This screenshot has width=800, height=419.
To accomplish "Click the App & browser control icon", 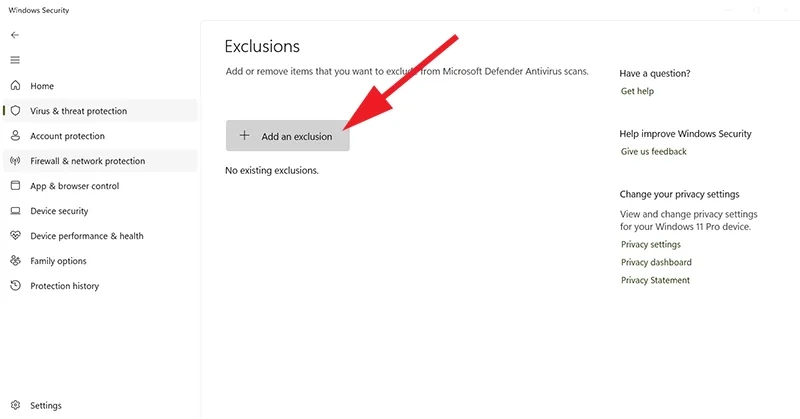I will (x=15, y=186).
